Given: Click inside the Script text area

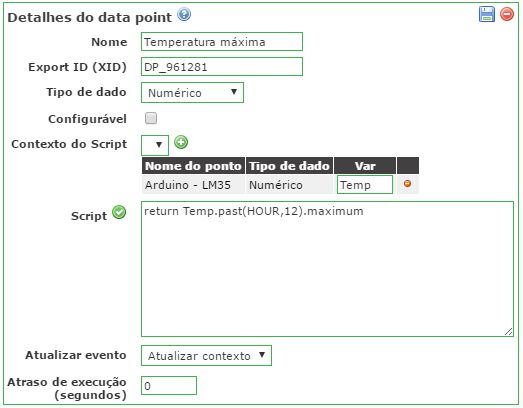Looking at the screenshot, I should [x=327, y=269].
